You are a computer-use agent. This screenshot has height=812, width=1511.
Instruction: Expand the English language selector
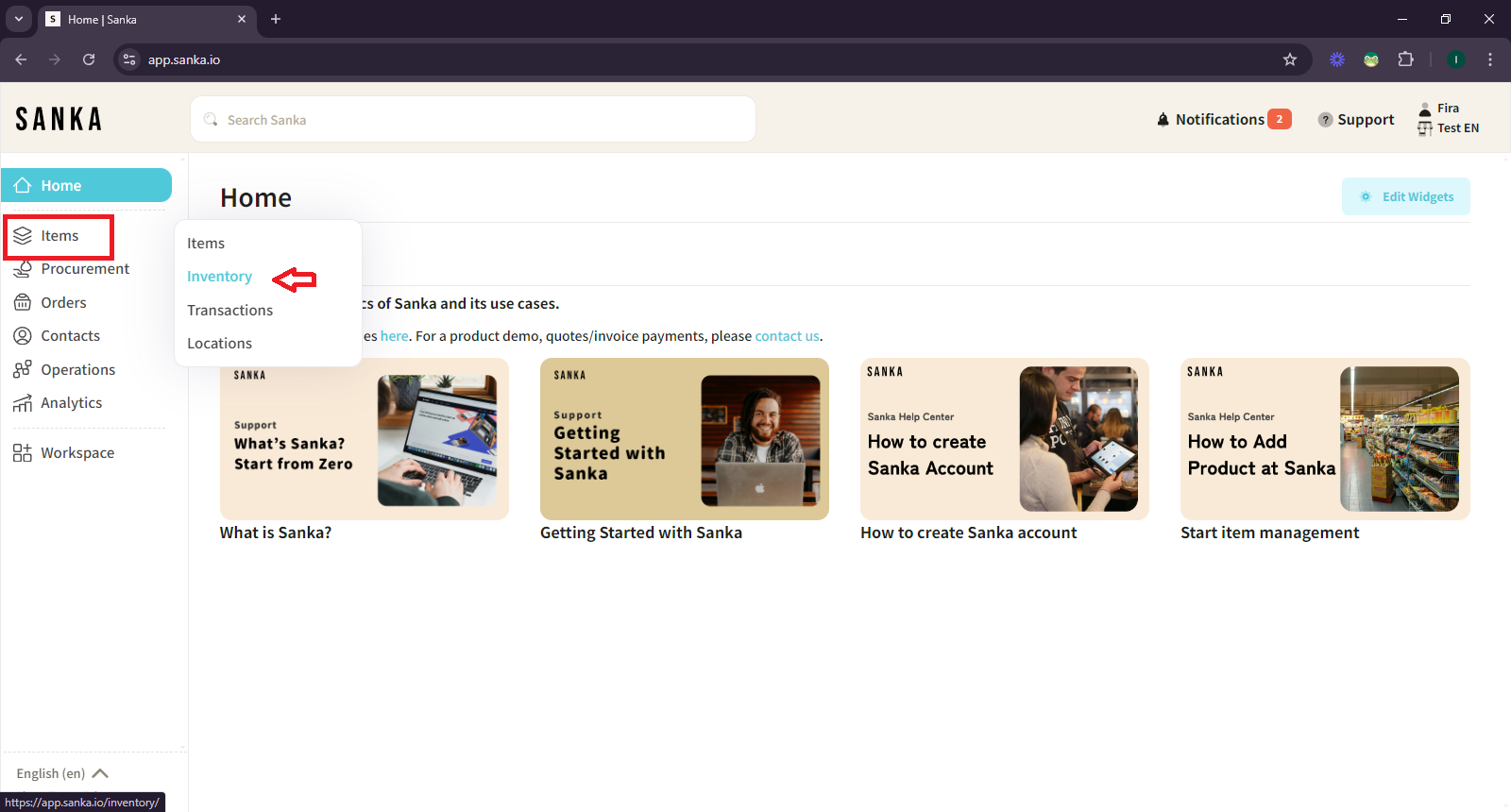(62, 773)
